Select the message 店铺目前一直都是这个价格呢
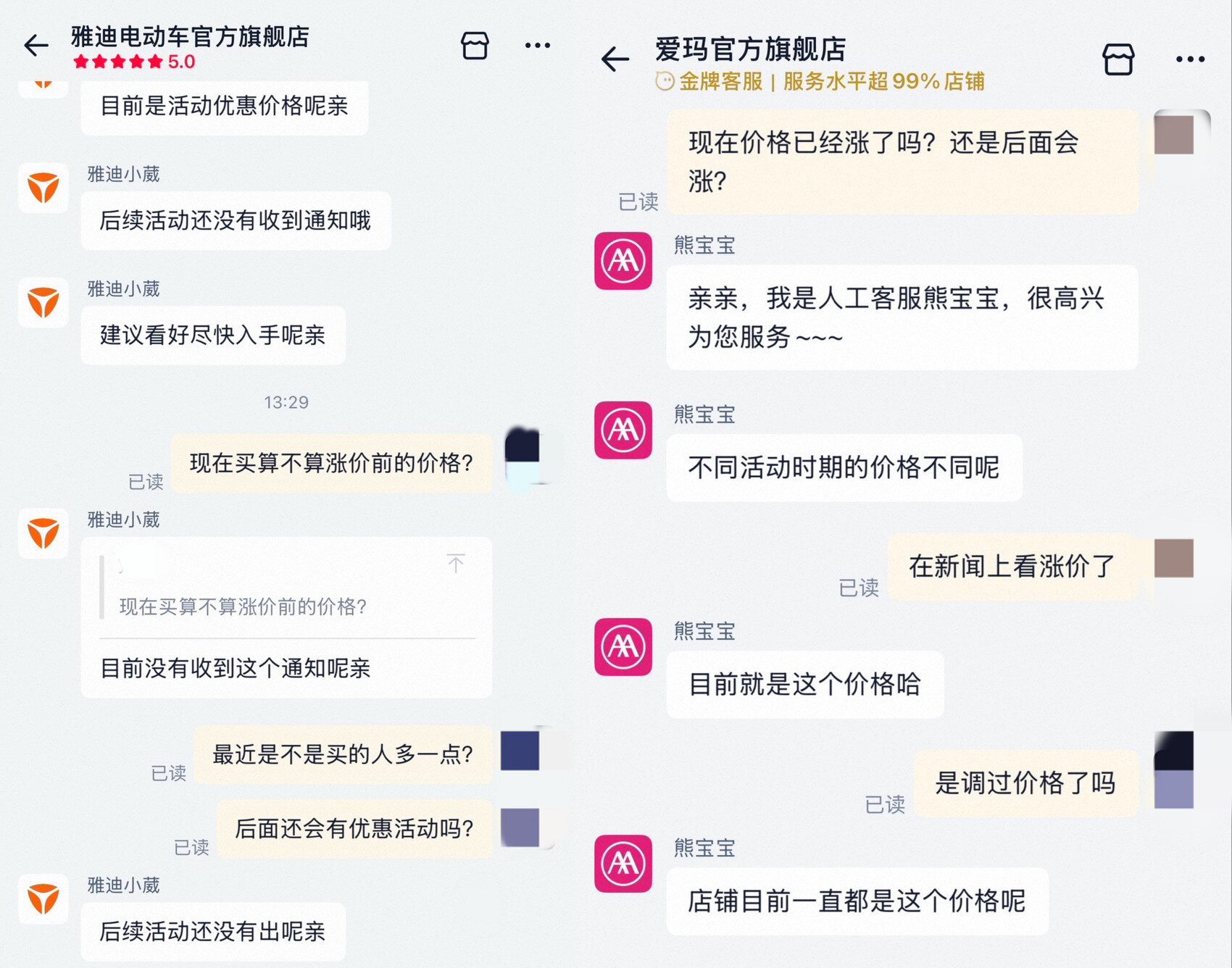 click(857, 901)
